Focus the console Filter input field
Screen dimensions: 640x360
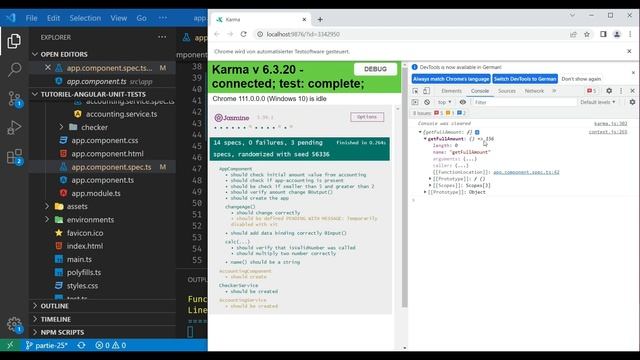tap(524, 102)
